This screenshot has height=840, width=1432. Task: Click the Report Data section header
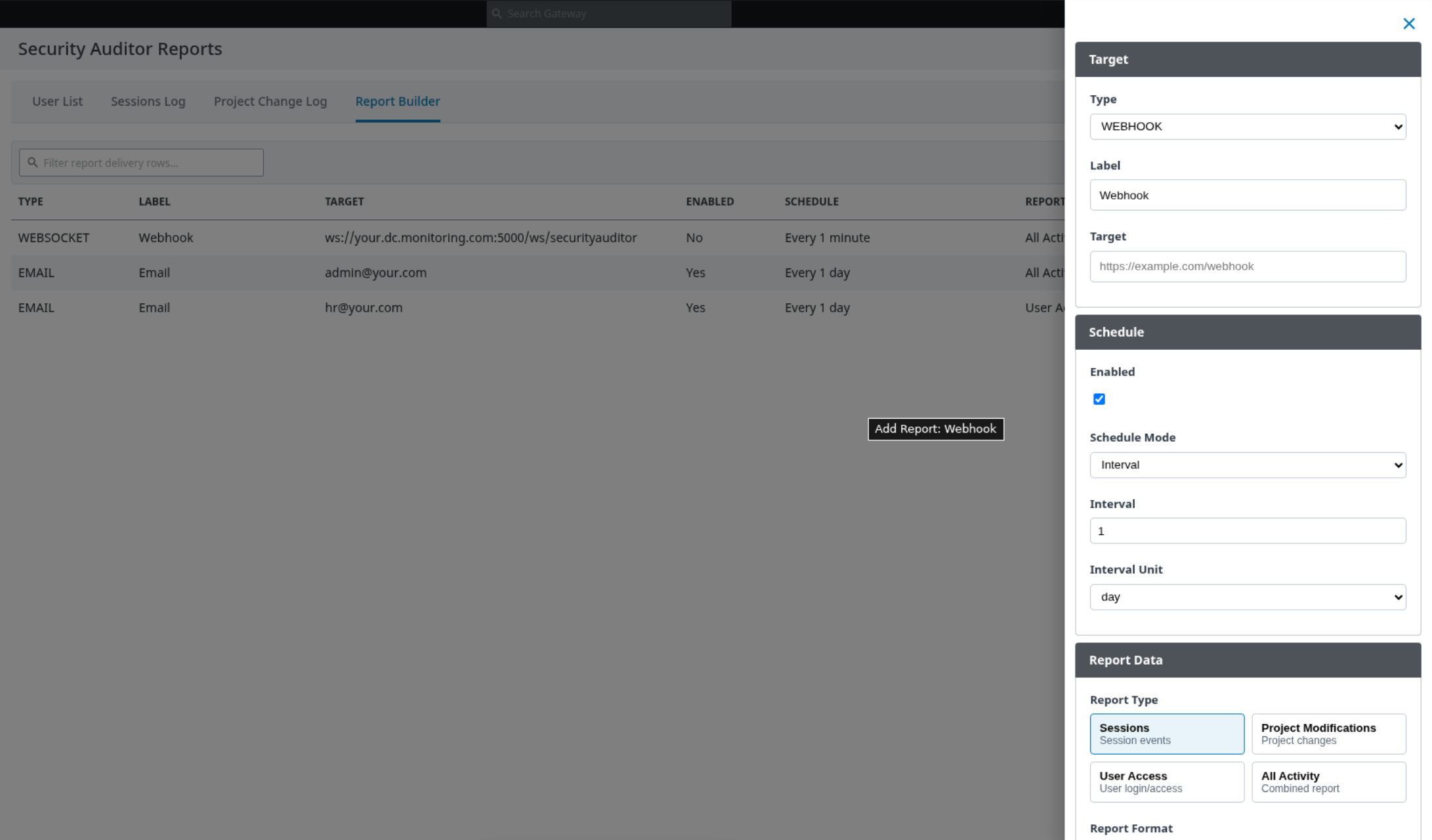[x=1248, y=660]
